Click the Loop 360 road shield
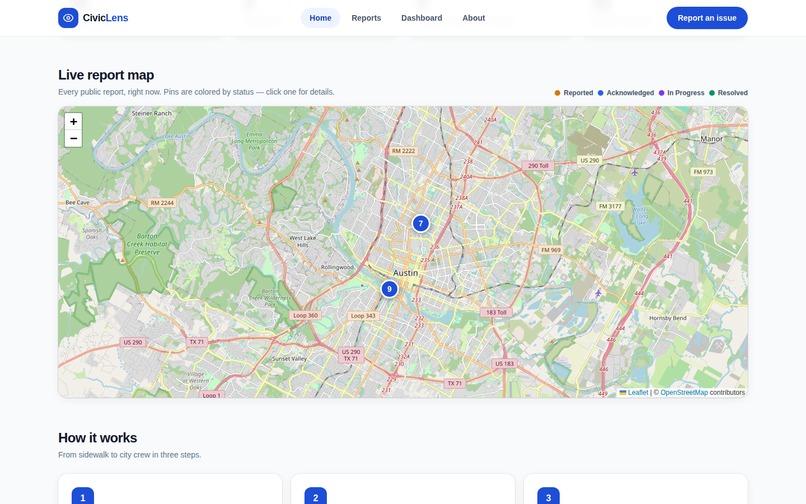Screen dimensions: 806x504 coord(305,315)
